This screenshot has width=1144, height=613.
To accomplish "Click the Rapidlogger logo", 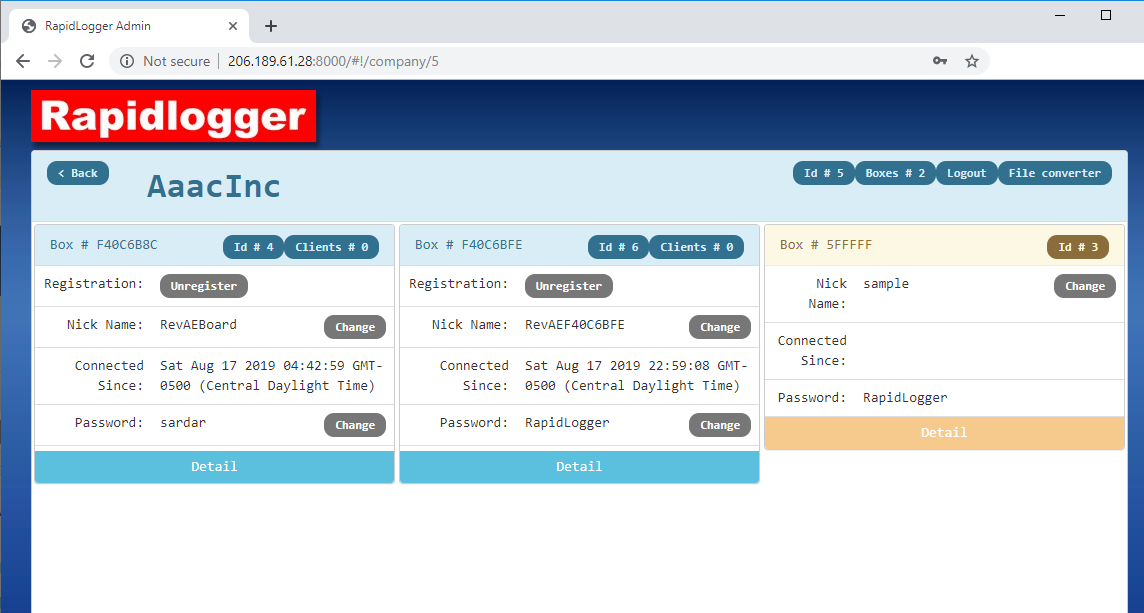I will click(x=173, y=117).
